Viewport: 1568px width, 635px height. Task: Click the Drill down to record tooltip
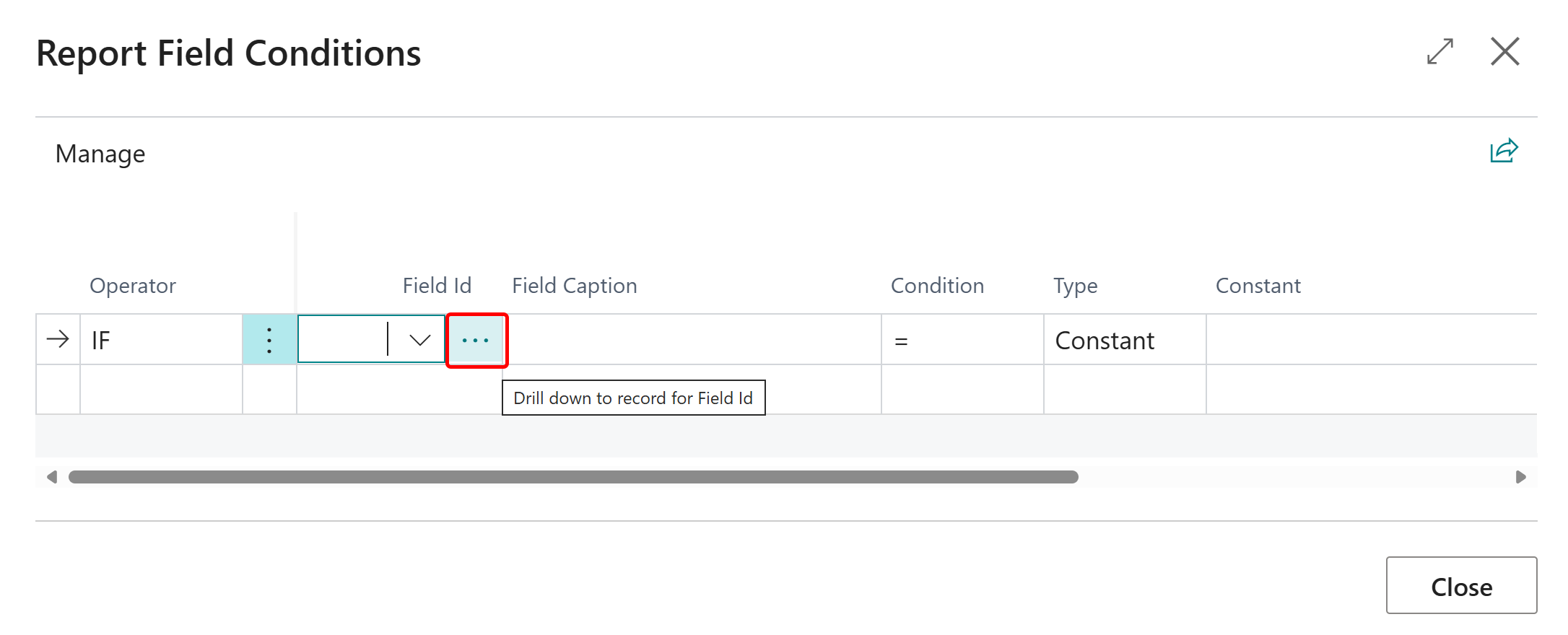click(632, 398)
